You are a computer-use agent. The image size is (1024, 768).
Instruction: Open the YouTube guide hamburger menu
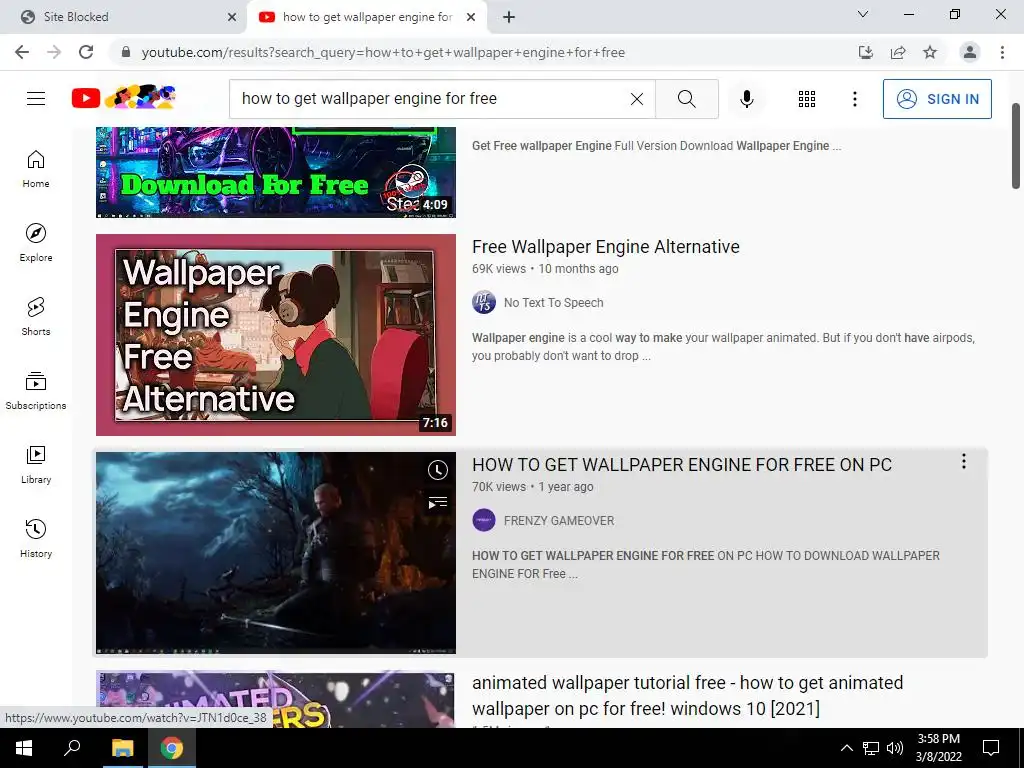36,99
